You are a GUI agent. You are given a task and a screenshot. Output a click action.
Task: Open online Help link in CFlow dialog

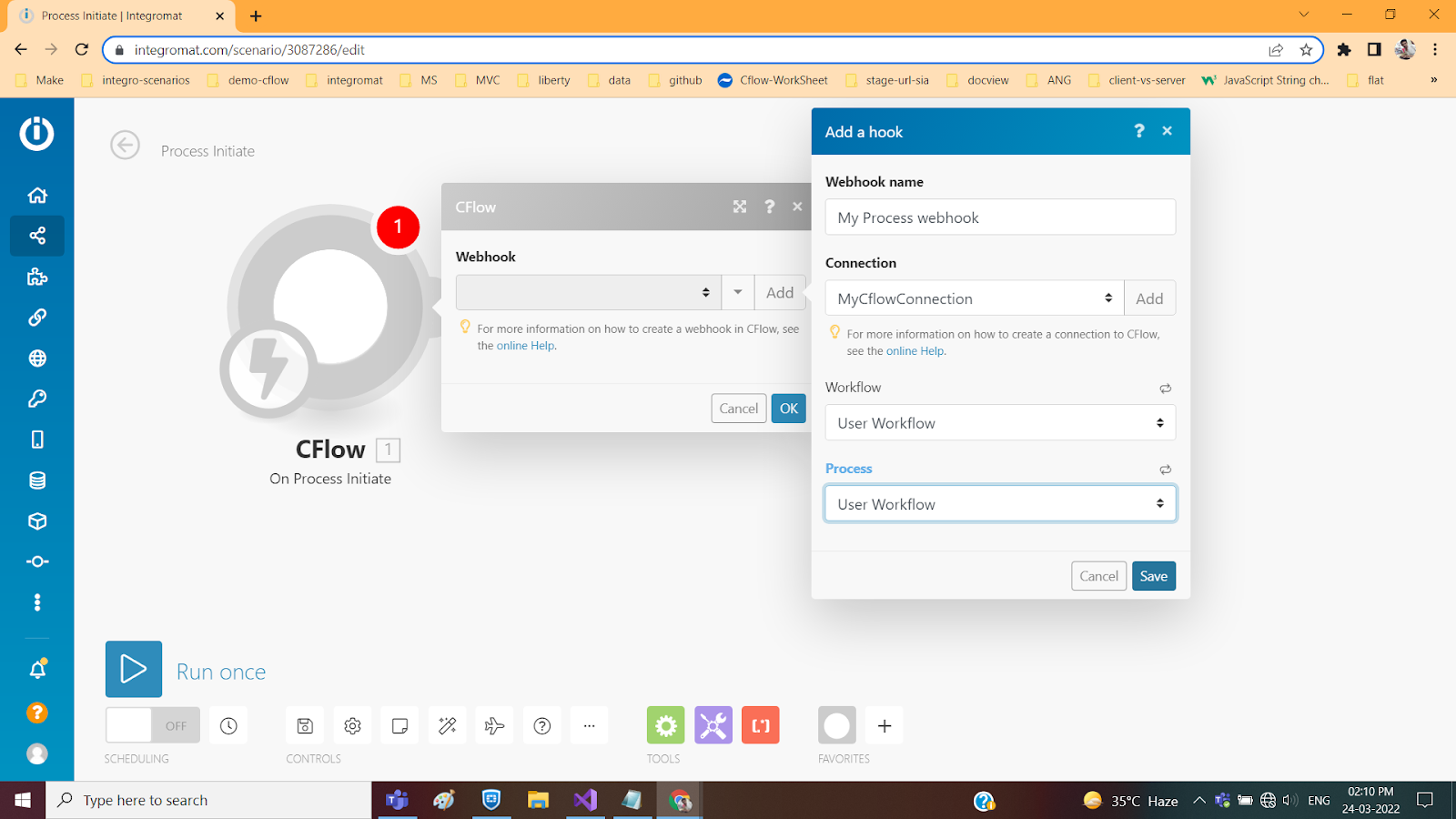(525, 346)
